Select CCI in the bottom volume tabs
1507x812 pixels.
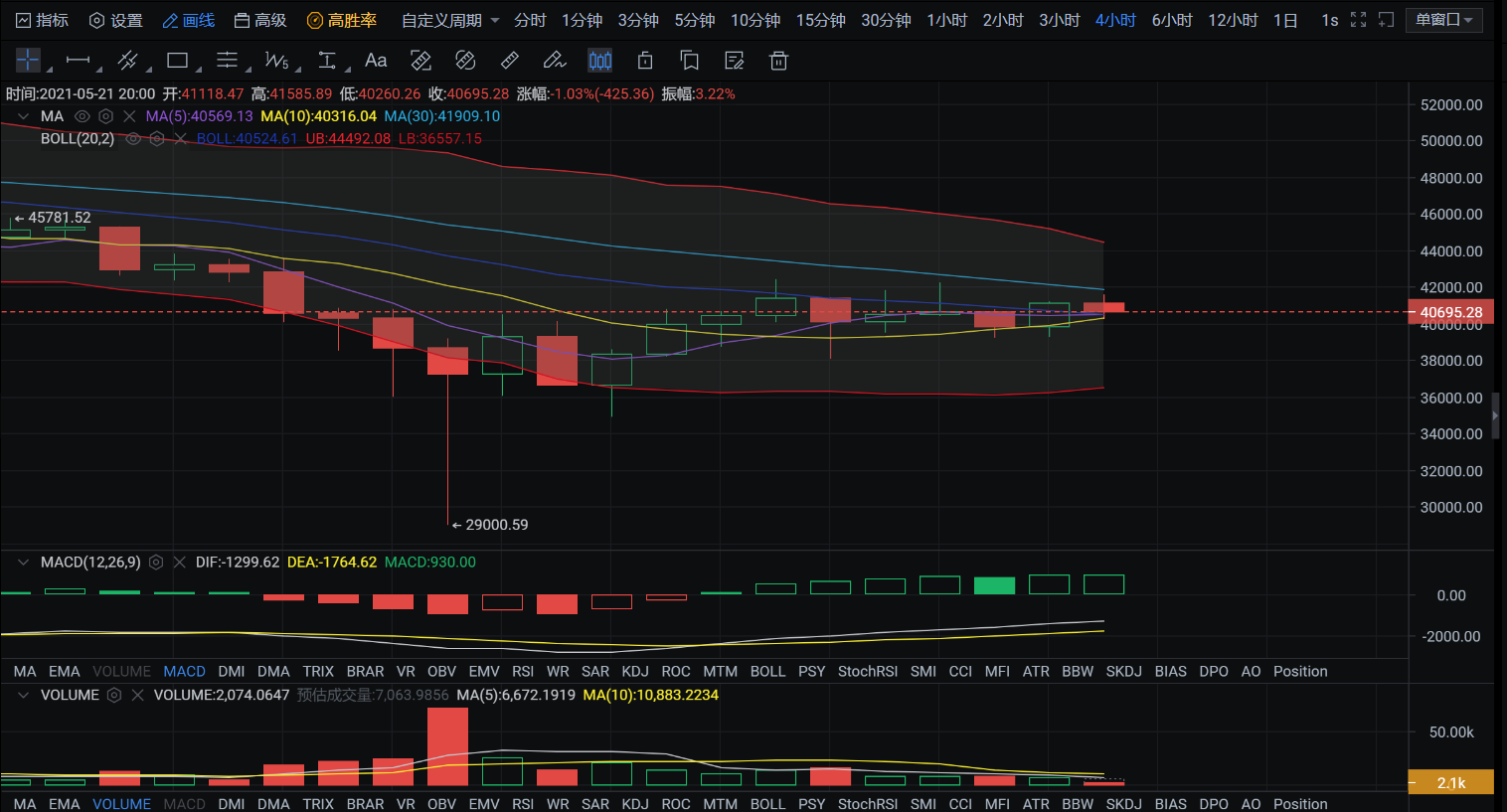click(x=960, y=804)
